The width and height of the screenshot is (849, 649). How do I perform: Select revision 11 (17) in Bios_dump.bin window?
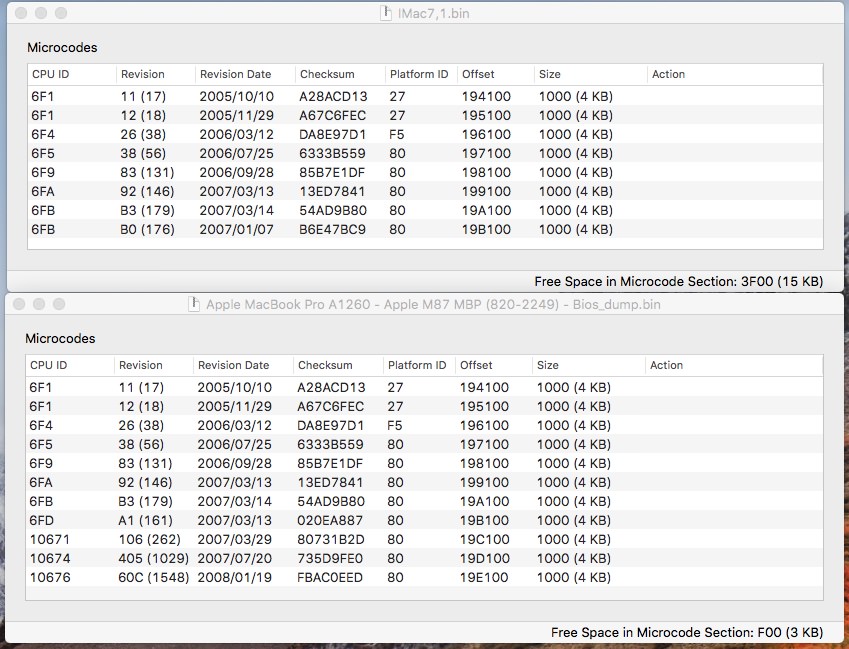click(141, 388)
